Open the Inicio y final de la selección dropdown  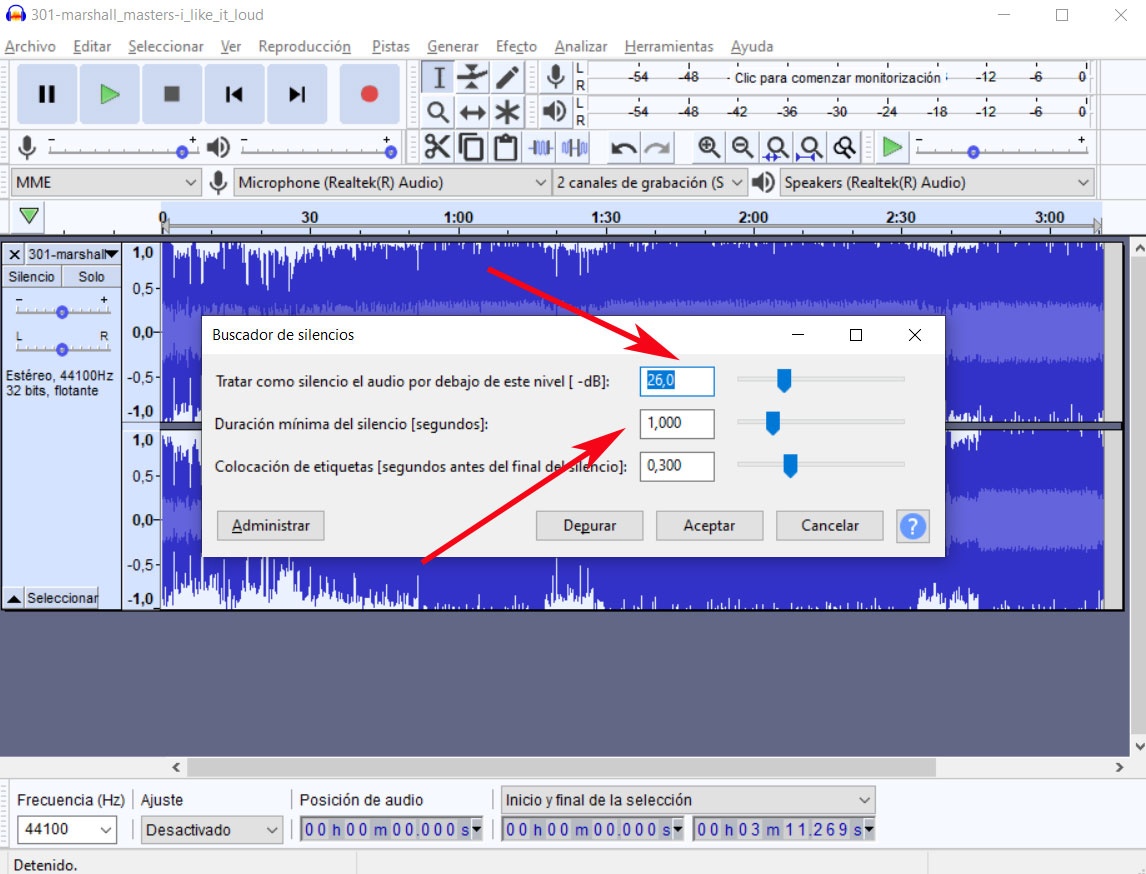tap(688, 800)
